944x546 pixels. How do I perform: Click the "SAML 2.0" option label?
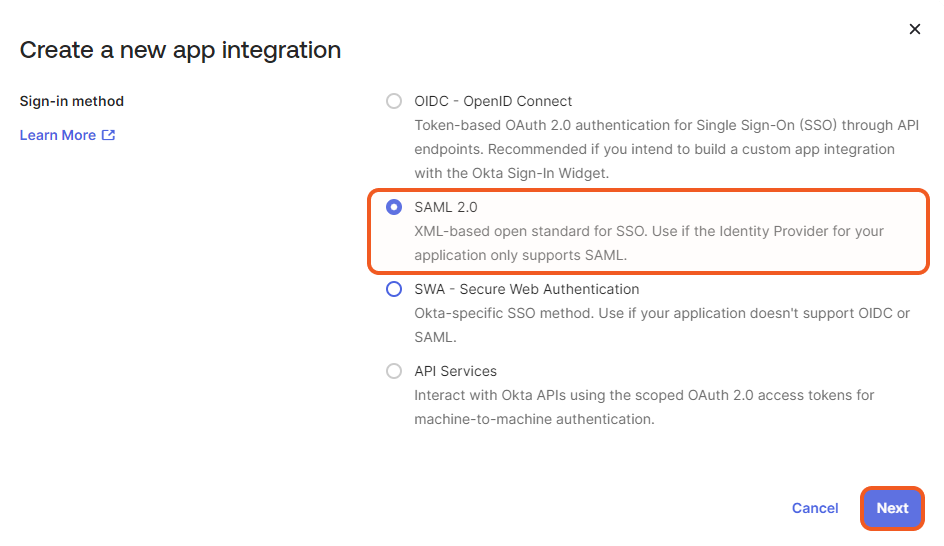446,207
